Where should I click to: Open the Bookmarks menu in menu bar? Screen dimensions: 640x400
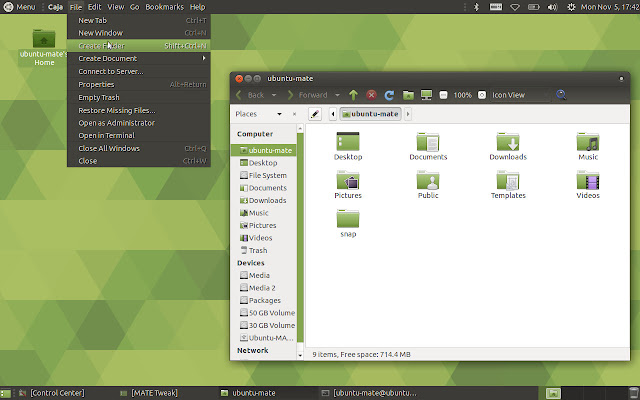pos(164,7)
